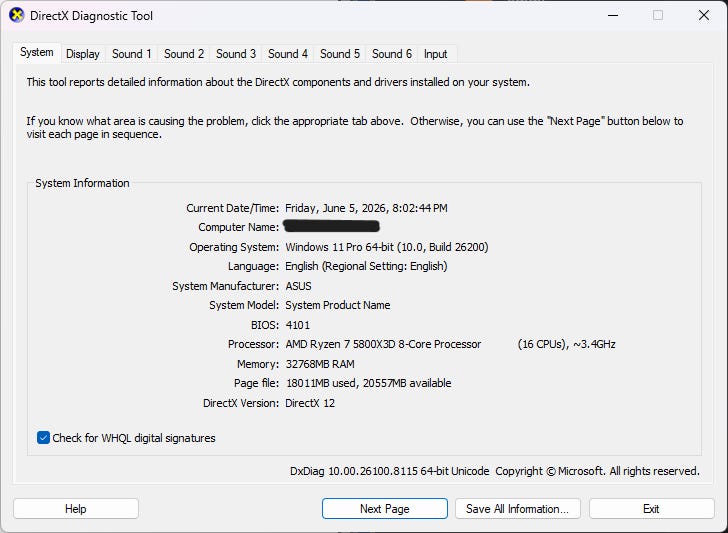The image size is (728, 533).
Task: Click 'Windows 11 Pro 64-bit' operating system value
Action: 387,247
